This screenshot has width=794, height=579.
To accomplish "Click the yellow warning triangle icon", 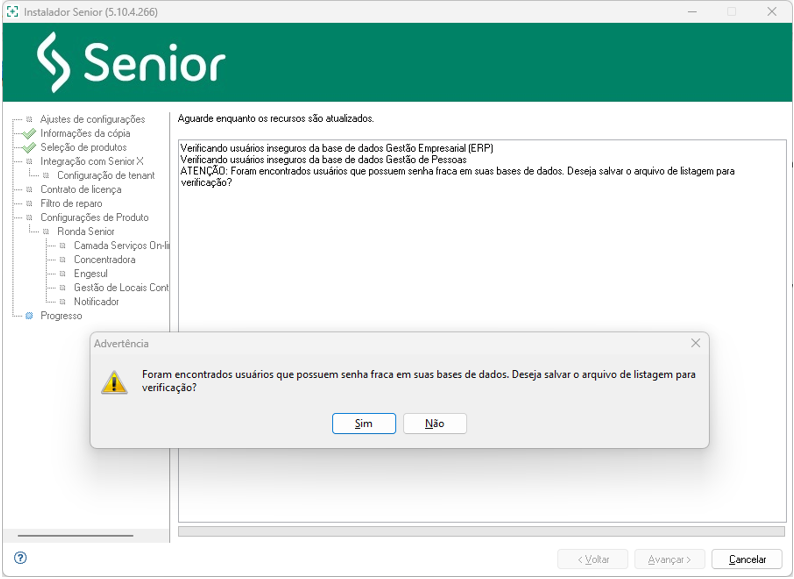I will pyautogui.click(x=114, y=382).
